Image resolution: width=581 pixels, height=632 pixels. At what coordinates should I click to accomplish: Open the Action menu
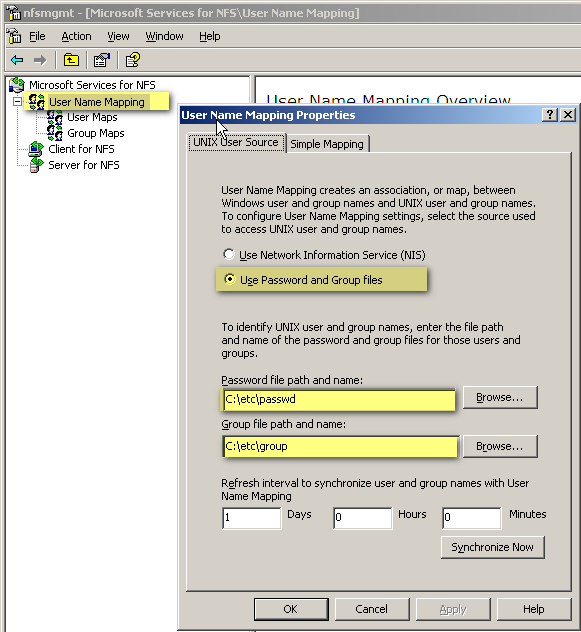point(76,36)
